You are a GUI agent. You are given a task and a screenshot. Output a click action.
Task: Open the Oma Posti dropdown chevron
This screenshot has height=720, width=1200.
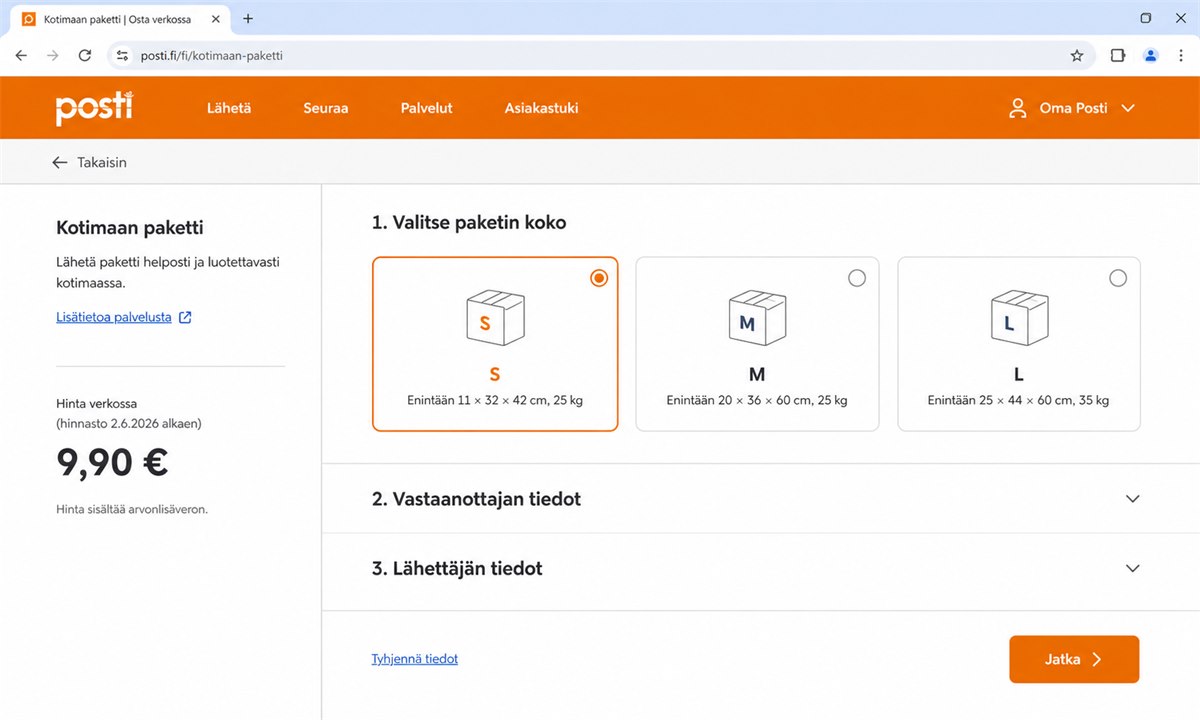1128,108
